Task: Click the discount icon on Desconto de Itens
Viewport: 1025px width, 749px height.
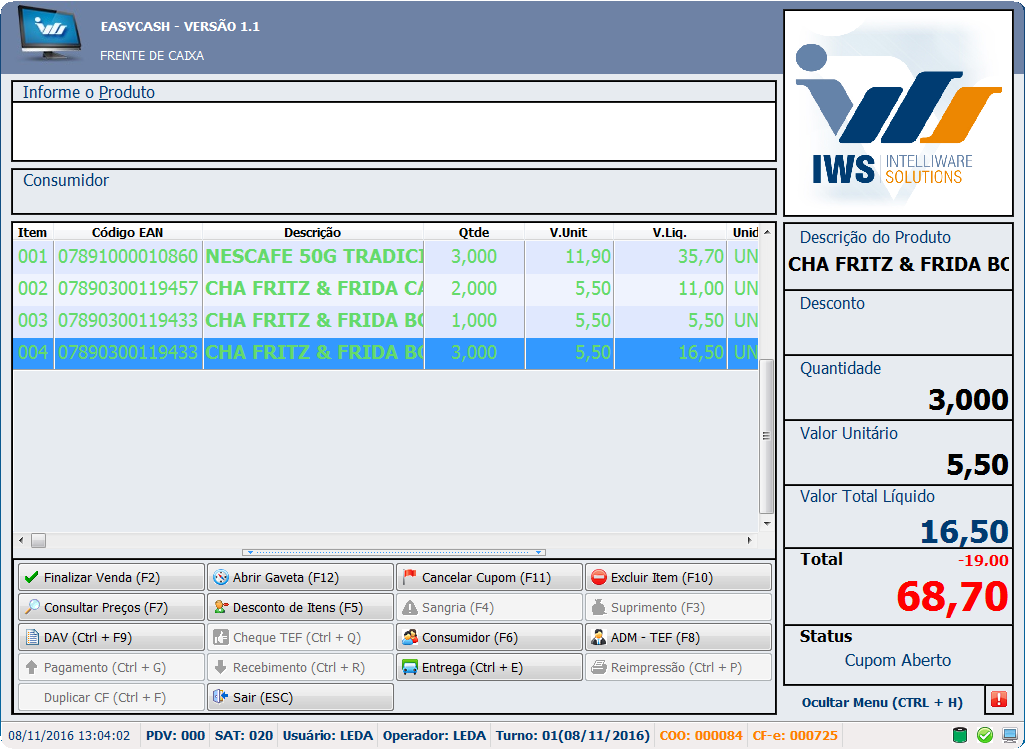Action: click(x=220, y=607)
